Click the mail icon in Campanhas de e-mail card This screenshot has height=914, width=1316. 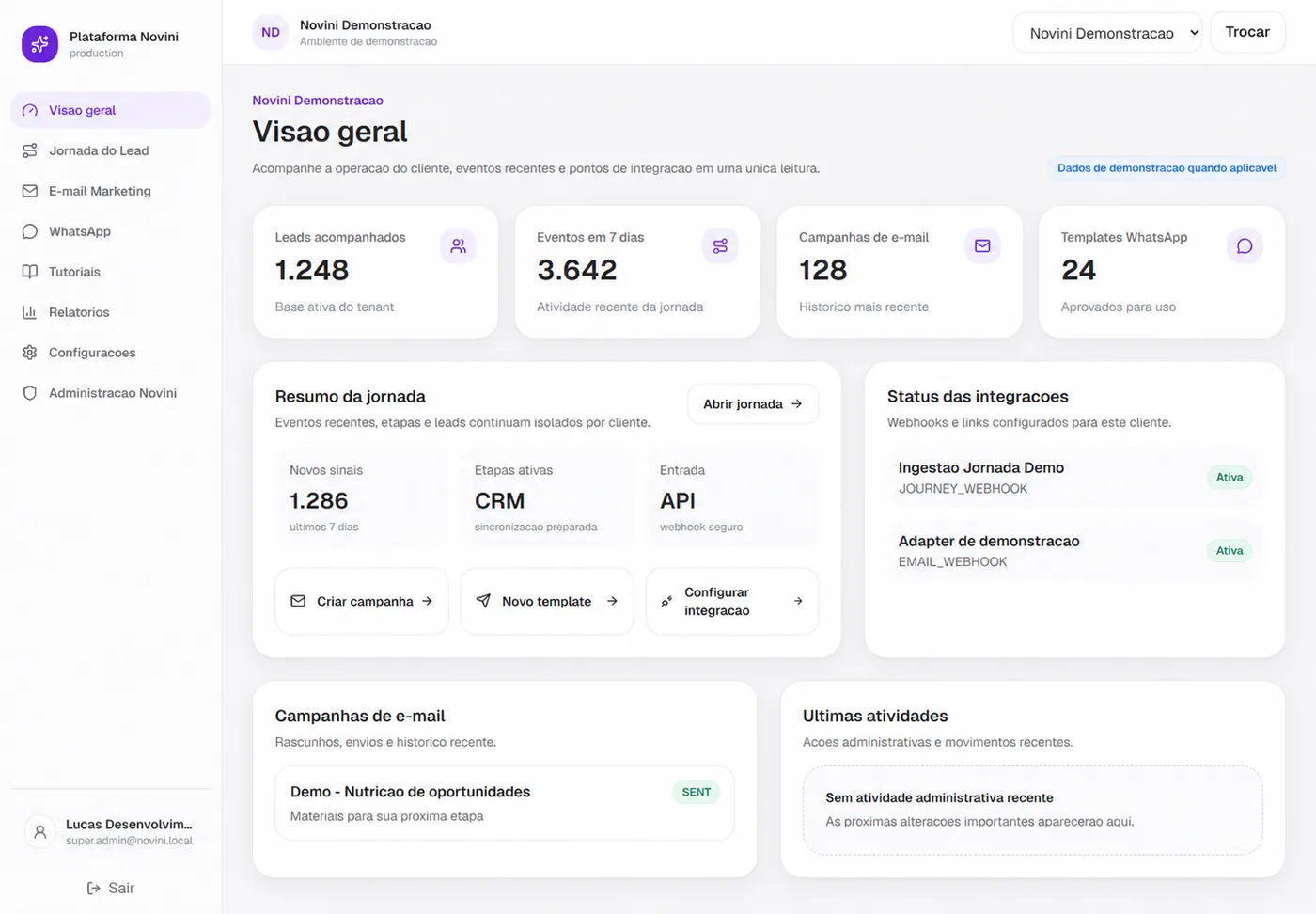982,246
